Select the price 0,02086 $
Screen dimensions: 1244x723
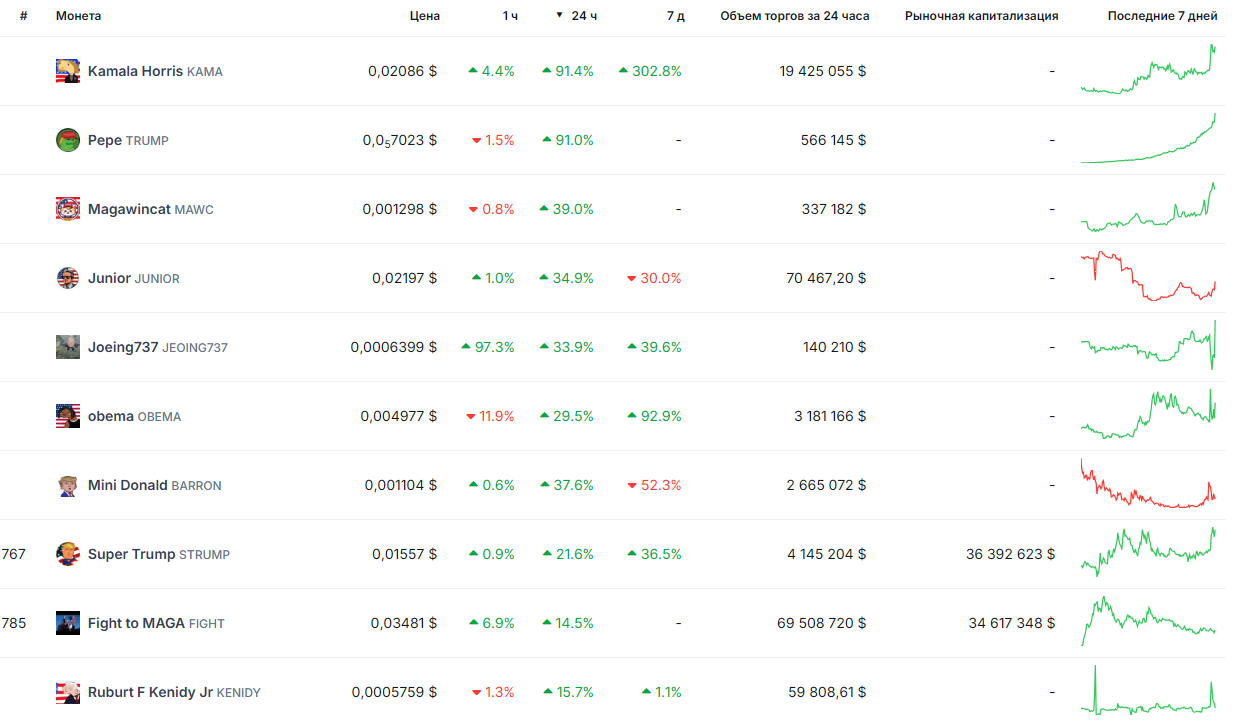(402, 71)
